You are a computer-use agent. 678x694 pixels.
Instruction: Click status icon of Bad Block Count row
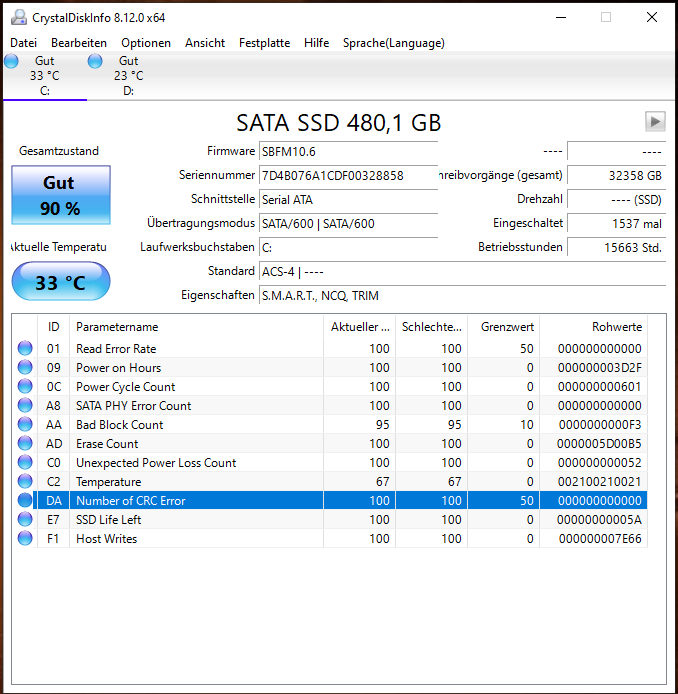click(25, 424)
